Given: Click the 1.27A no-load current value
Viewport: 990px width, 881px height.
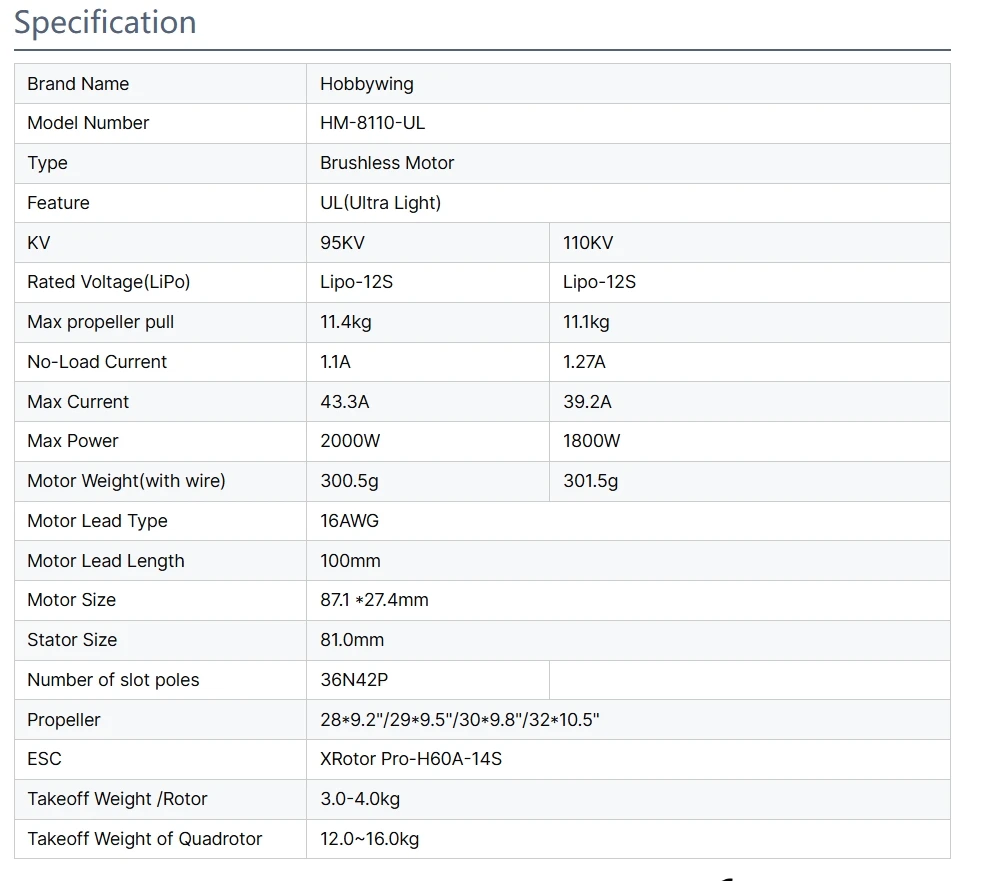Looking at the screenshot, I should [584, 362].
